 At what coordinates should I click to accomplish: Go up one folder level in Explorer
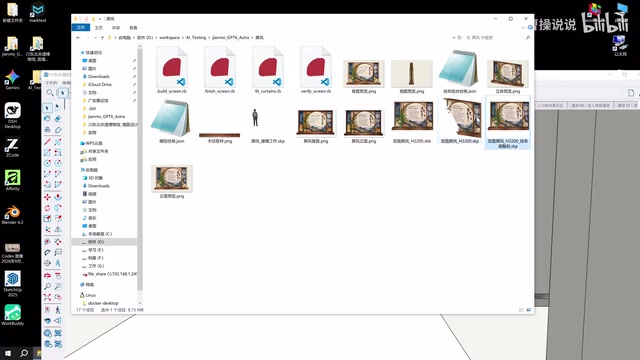(102, 38)
